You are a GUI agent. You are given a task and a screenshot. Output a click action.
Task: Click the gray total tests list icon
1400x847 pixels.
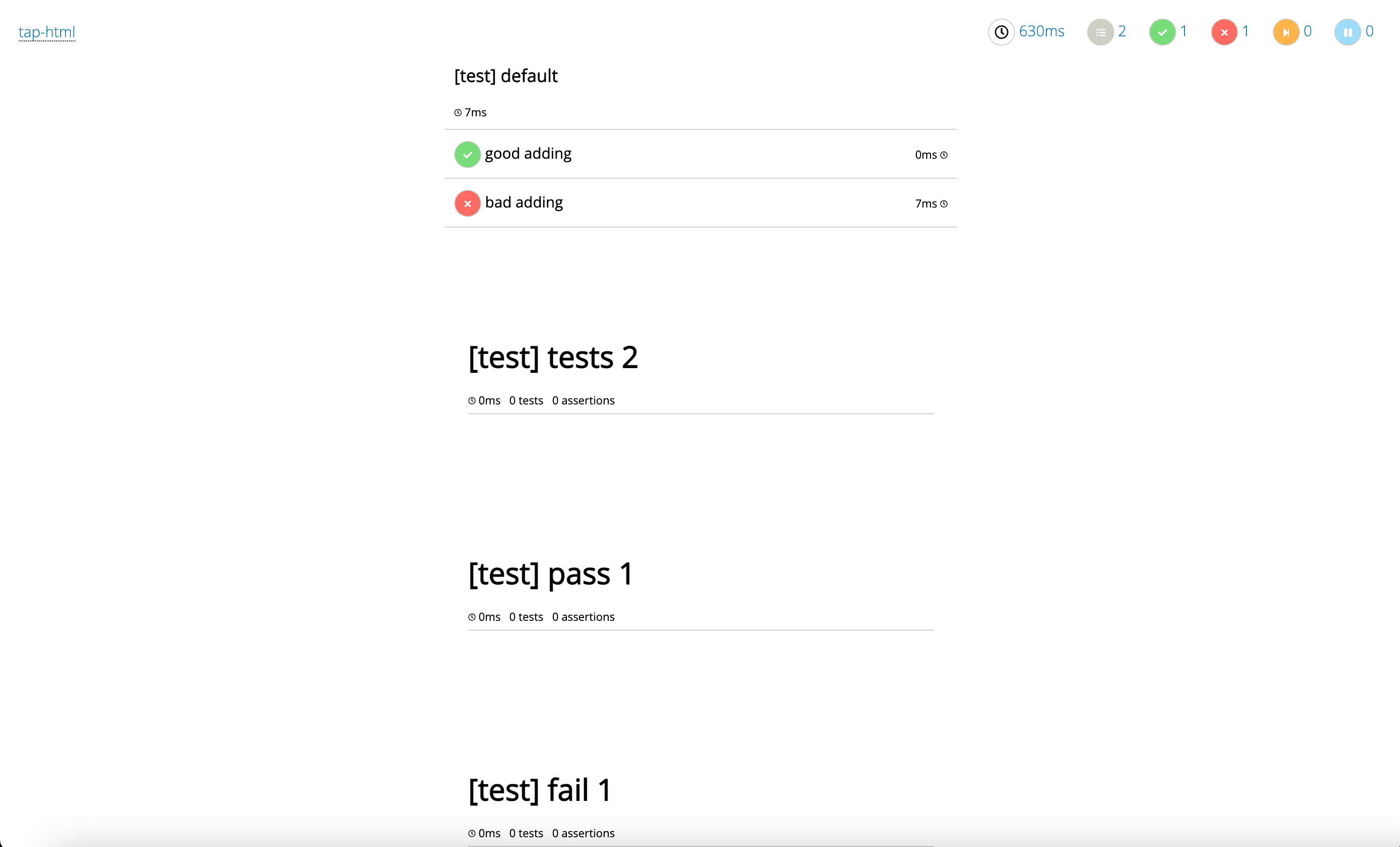click(x=1100, y=32)
